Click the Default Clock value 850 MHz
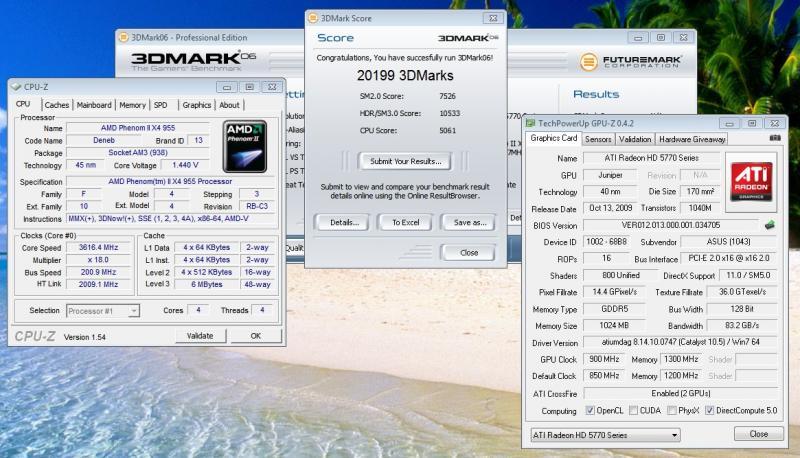 604,376
